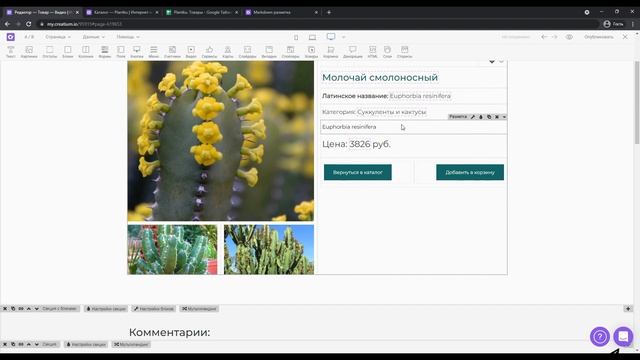Undo with the left arrow in editor header
The height and width of the screenshot is (360, 640).
pyautogui.click(x=544, y=37)
